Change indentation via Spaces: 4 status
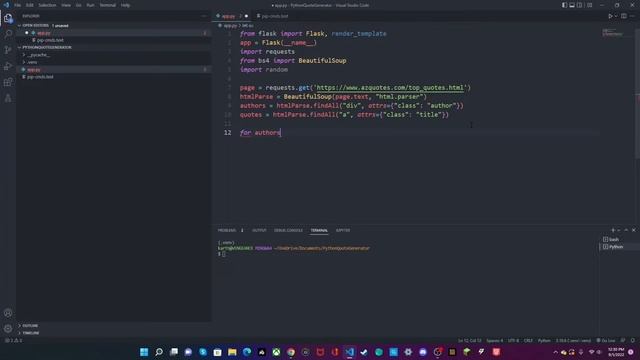This screenshot has height=360, width=640. (494, 340)
